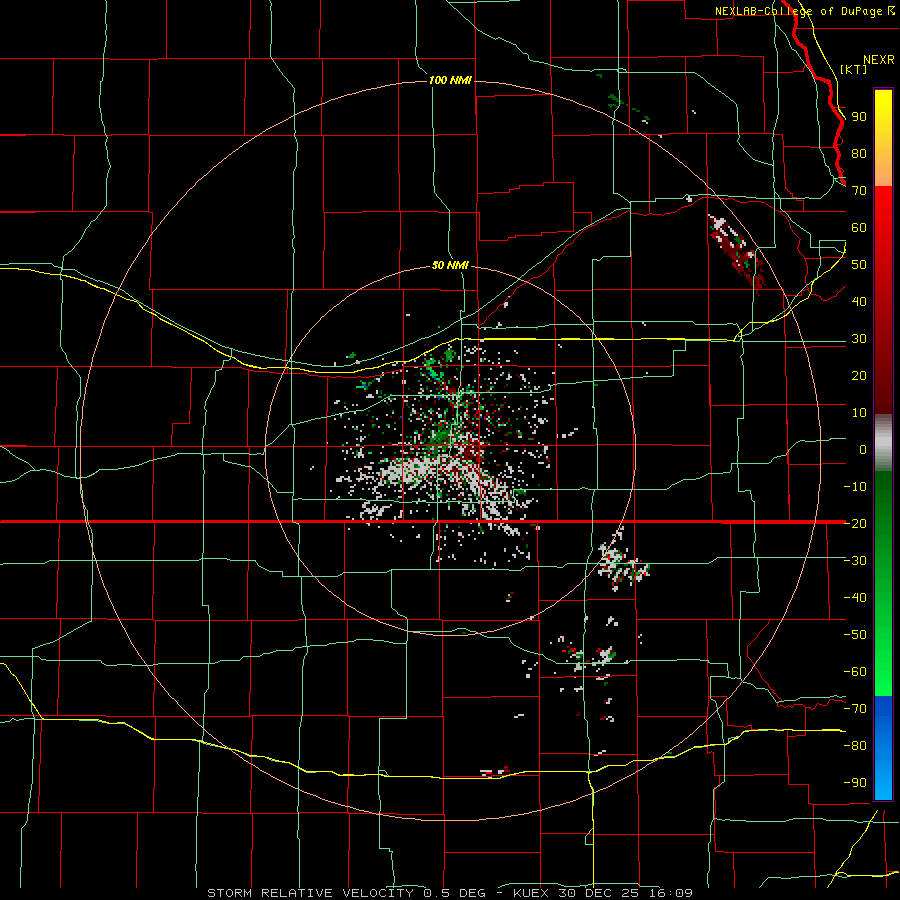Click the bright green segment of color bar

(883, 649)
